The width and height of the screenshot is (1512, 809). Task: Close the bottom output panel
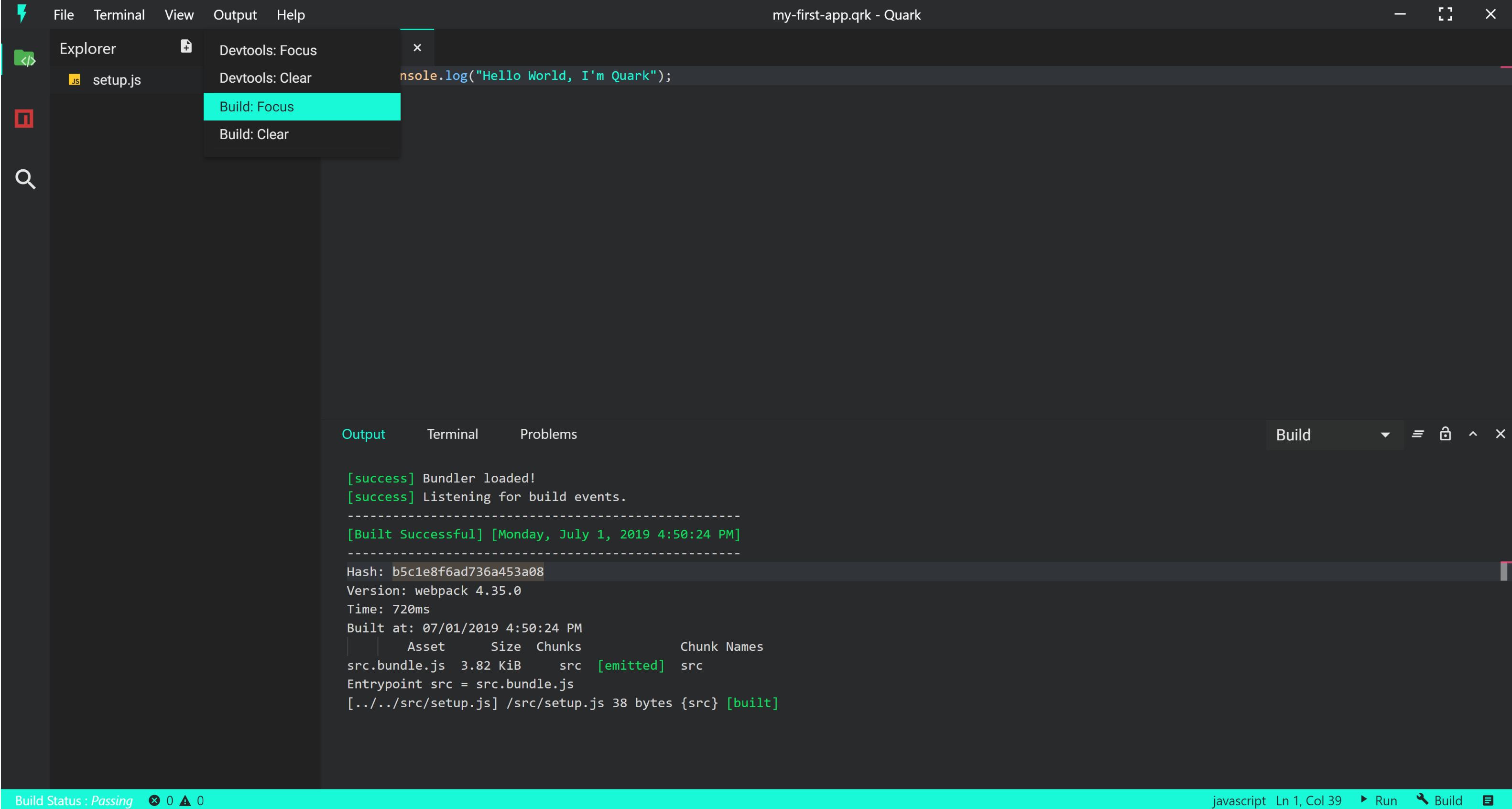[1500, 434]
